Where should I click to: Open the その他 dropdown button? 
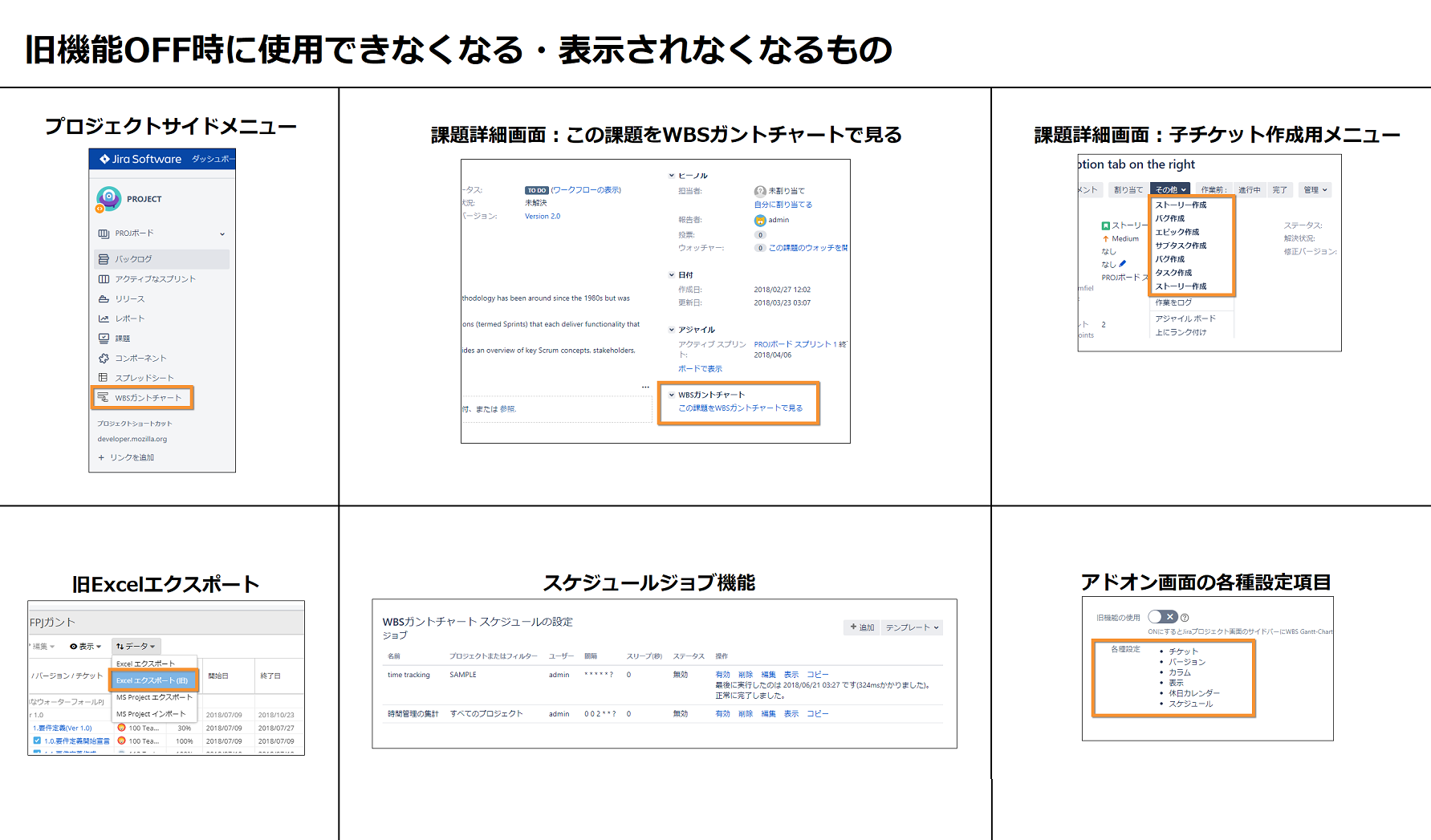click(1171, 190)
